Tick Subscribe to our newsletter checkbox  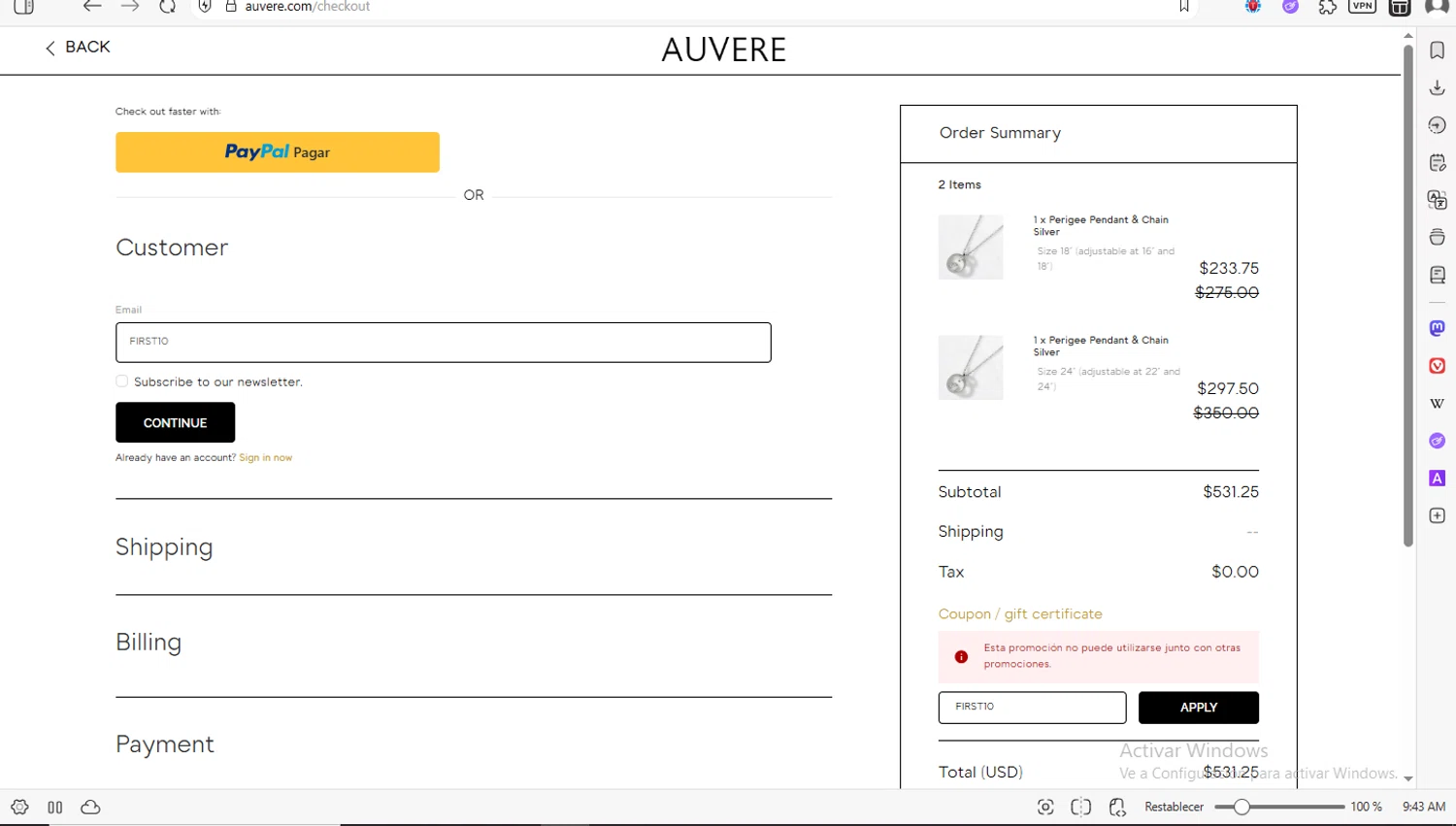coord(121,381)
